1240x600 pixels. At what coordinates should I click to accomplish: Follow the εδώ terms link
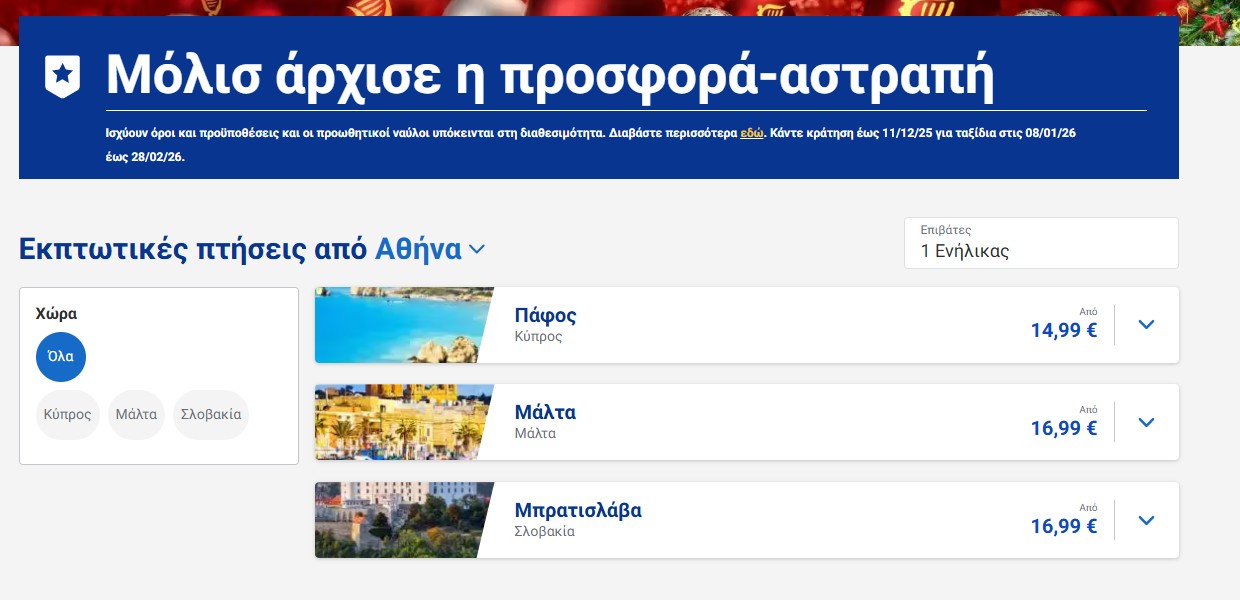[x=751, y=132]
